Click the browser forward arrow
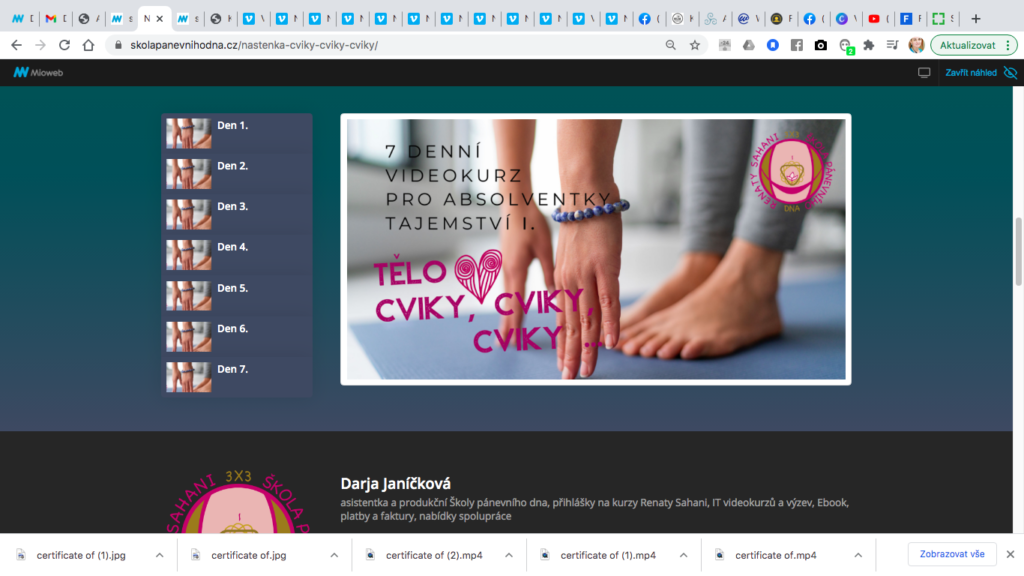 pos(40,45)
